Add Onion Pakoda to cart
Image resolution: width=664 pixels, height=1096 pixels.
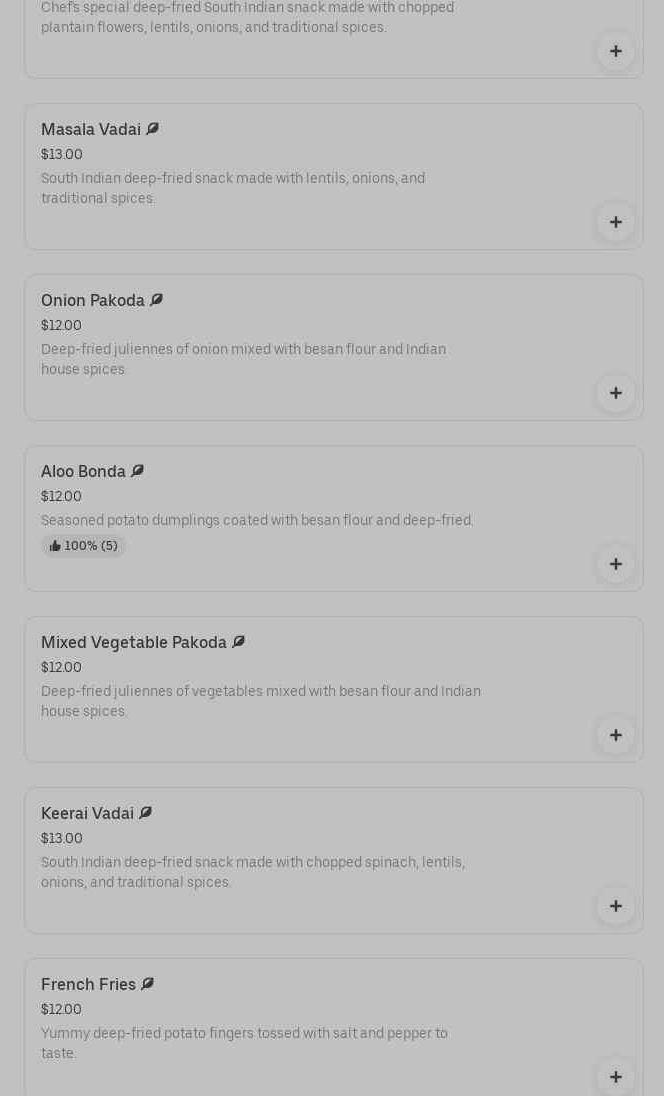click(x=615, y=393)
